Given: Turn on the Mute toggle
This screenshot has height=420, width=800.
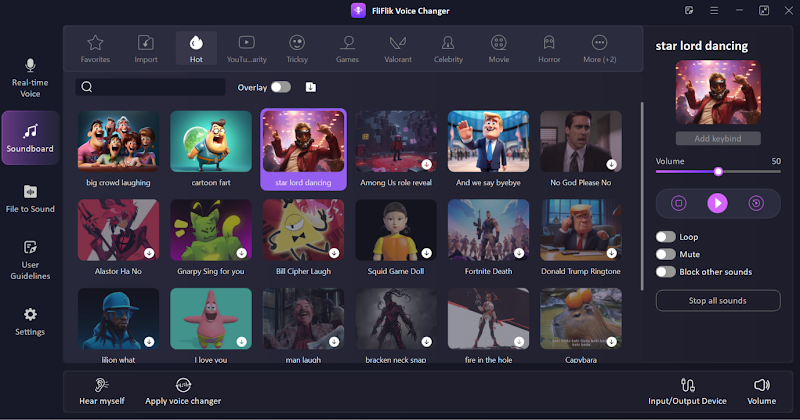Looking at the screenshot, I should (665, 254).
